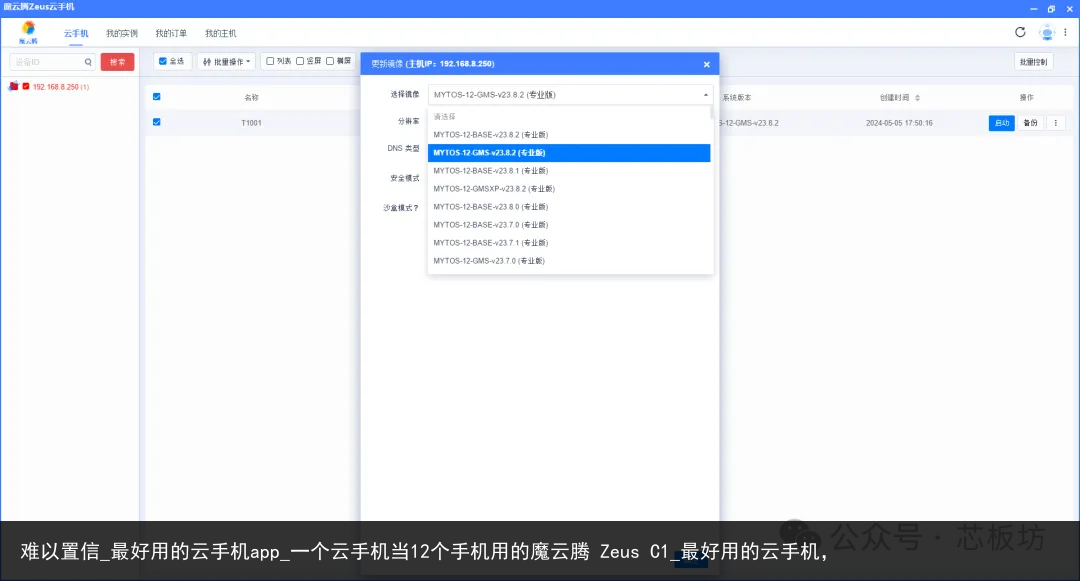The height and width of the screenshot is (581, 1080).
Task: Open the three-dot menu beside the avatar
Action: point(1066,32)
